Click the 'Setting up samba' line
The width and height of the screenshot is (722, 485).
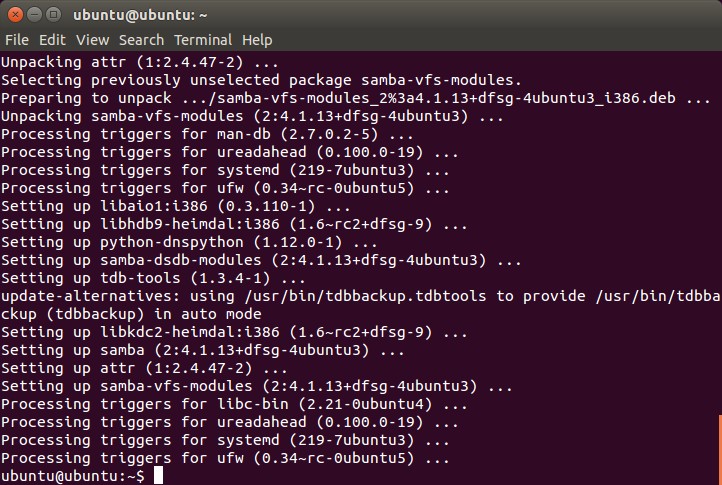coord(200,350)
